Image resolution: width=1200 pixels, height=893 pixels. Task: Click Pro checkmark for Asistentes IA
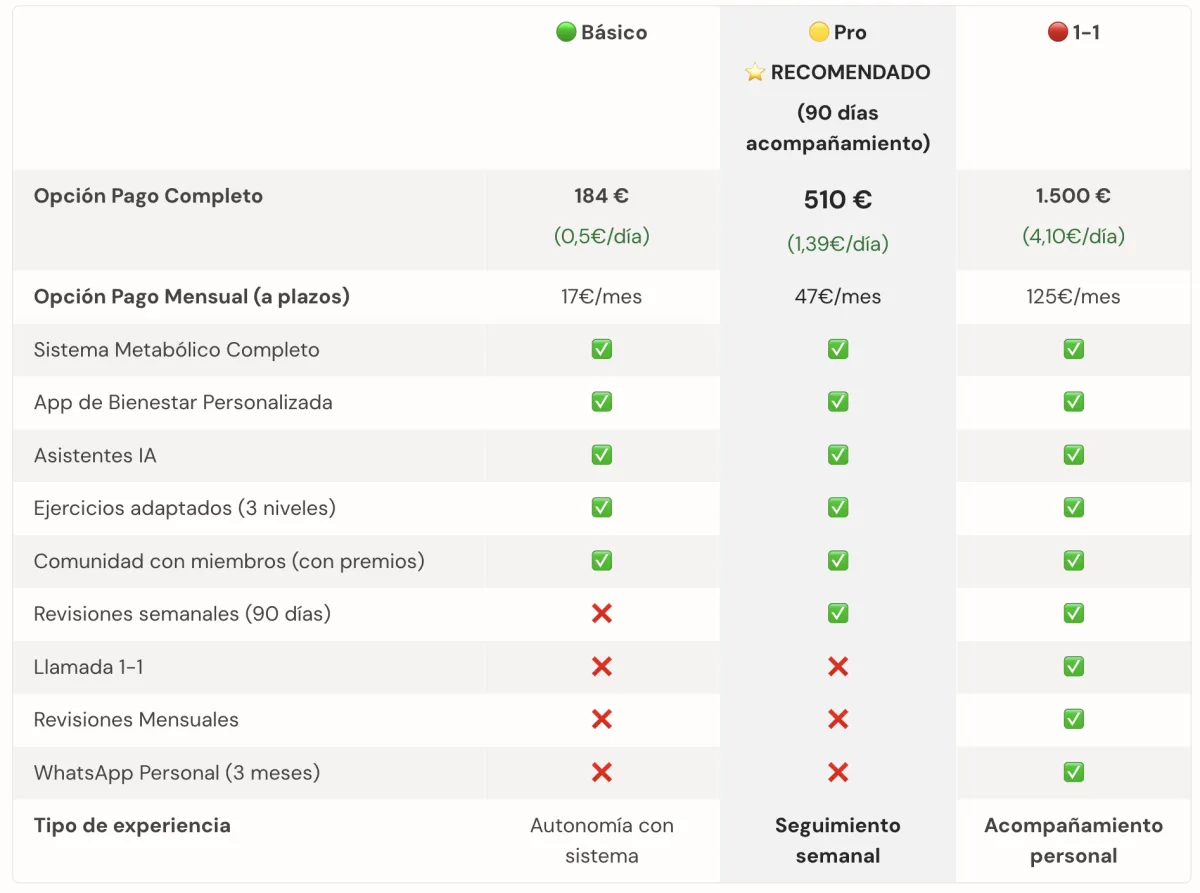tap(838, 455)
